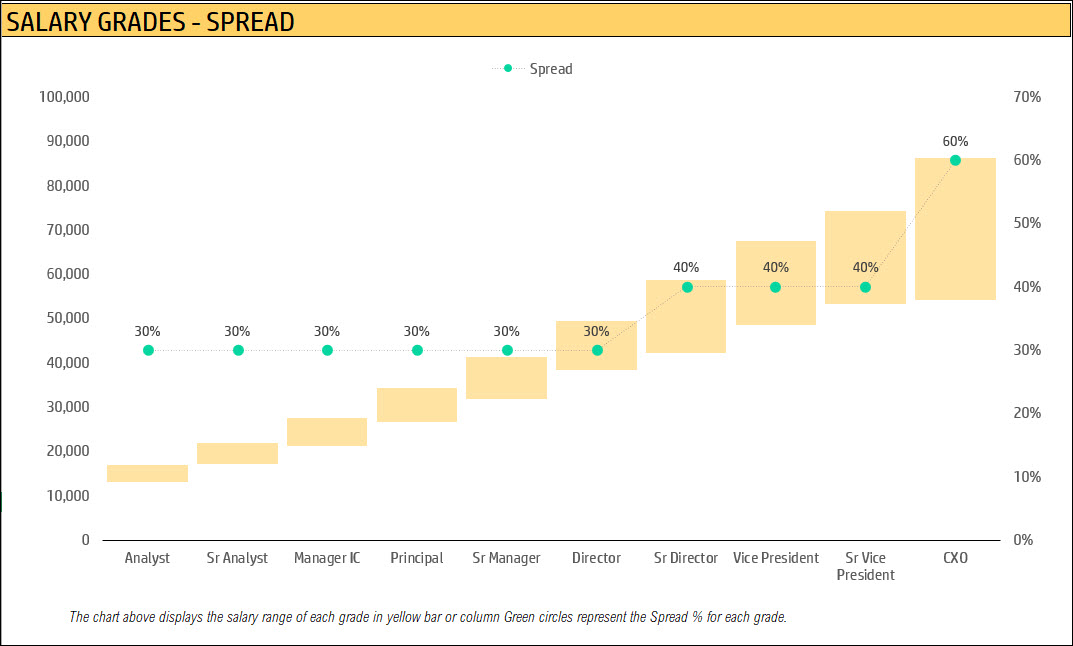Image resolution: width=1073 pixels, height=646 pixels.
Task: Click the CXO category axis label
Action: pos(955,558)
